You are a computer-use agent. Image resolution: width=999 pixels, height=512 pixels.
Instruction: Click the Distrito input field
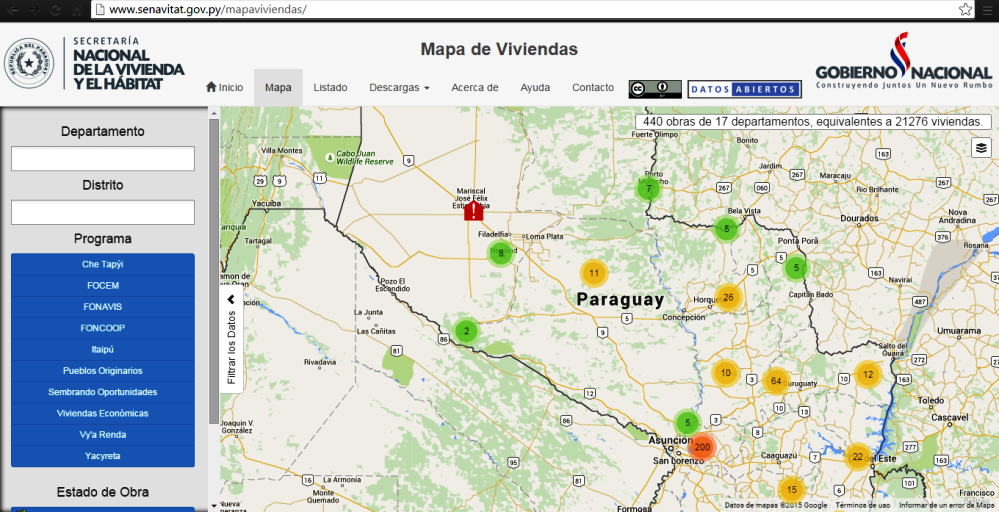click(x=103, y=212)
